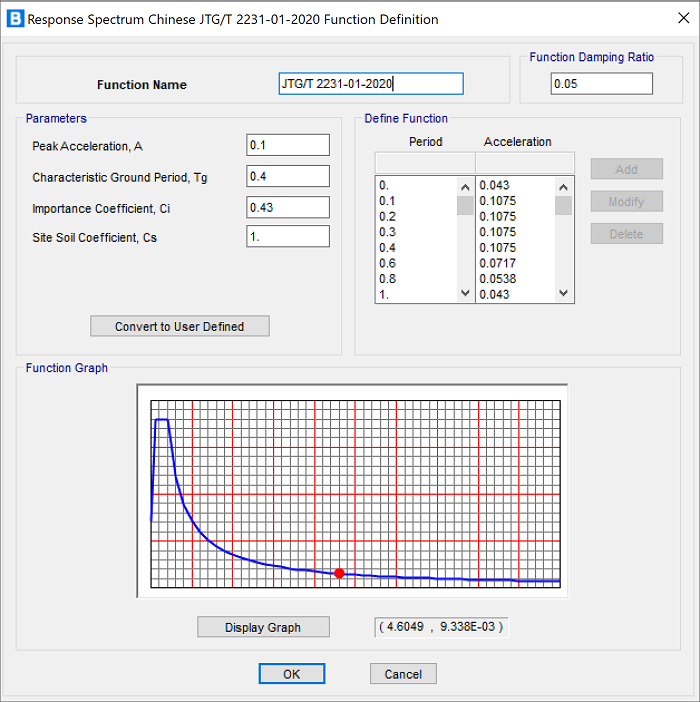
Task: Click the empty Period entry box
Action: (x=425, y=163)
